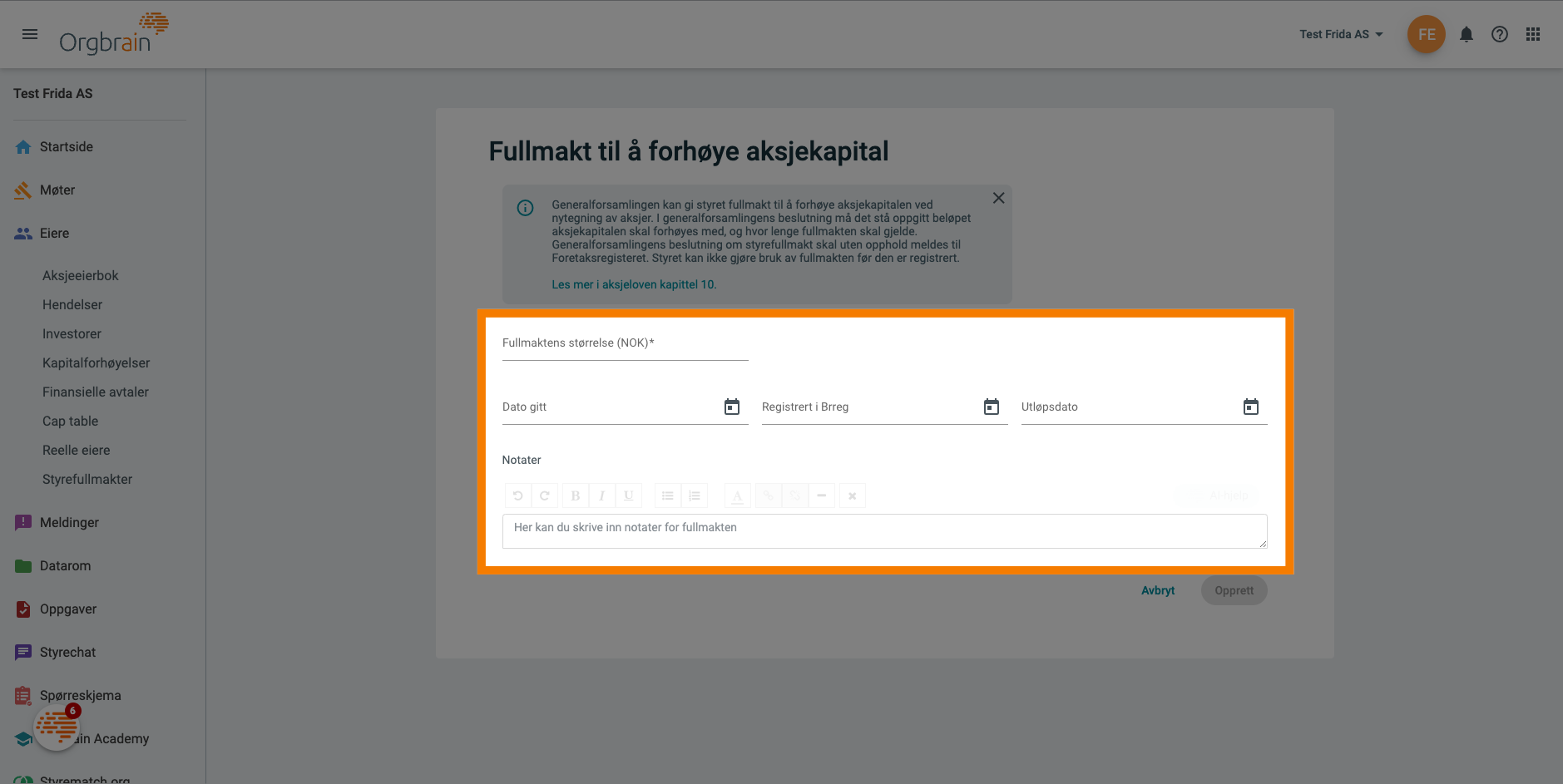Click the remove link icon
Screen dimensions: 1563x784
coord(795,496)
